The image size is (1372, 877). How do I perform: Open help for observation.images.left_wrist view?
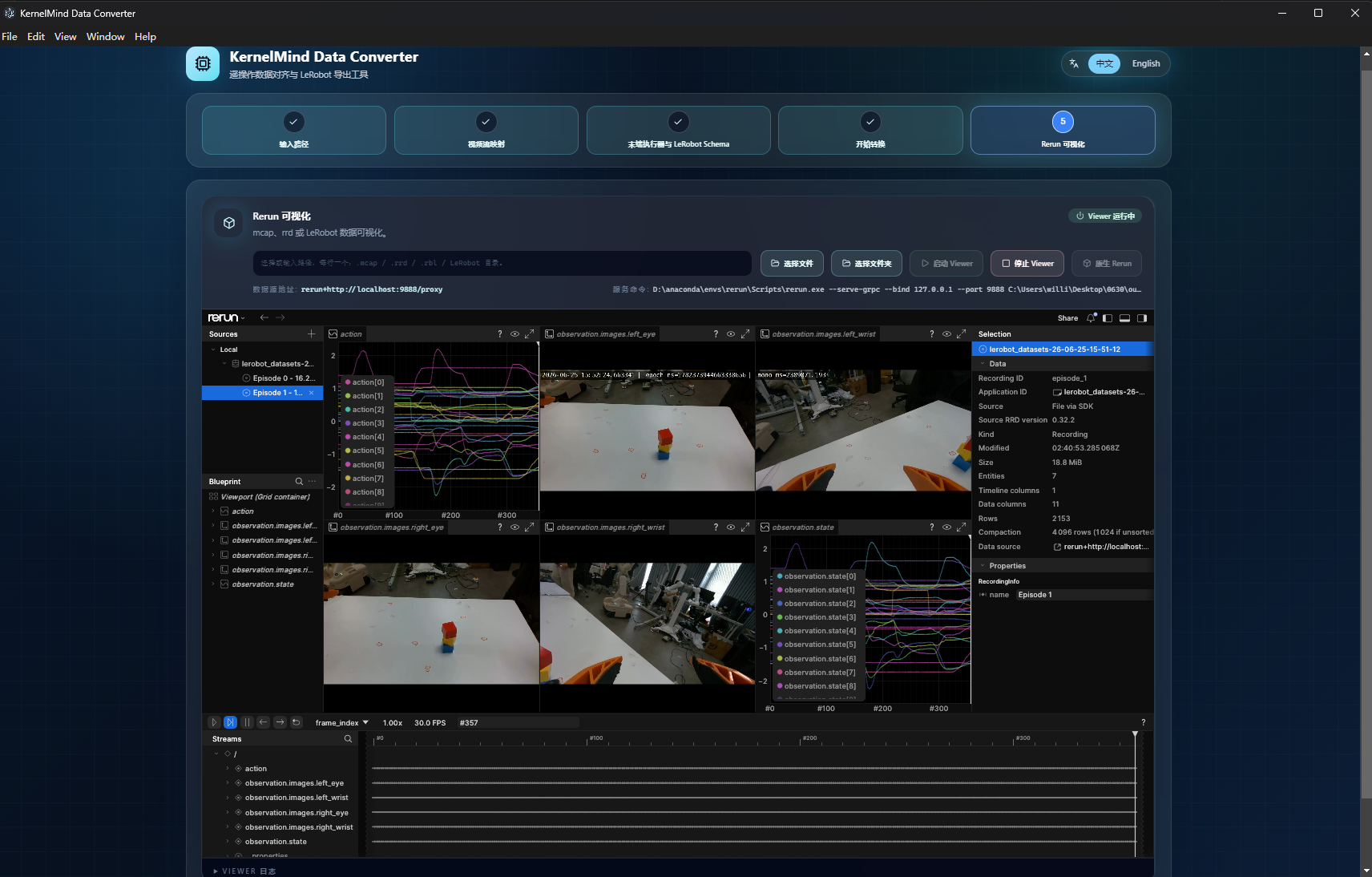pos(931,334)
